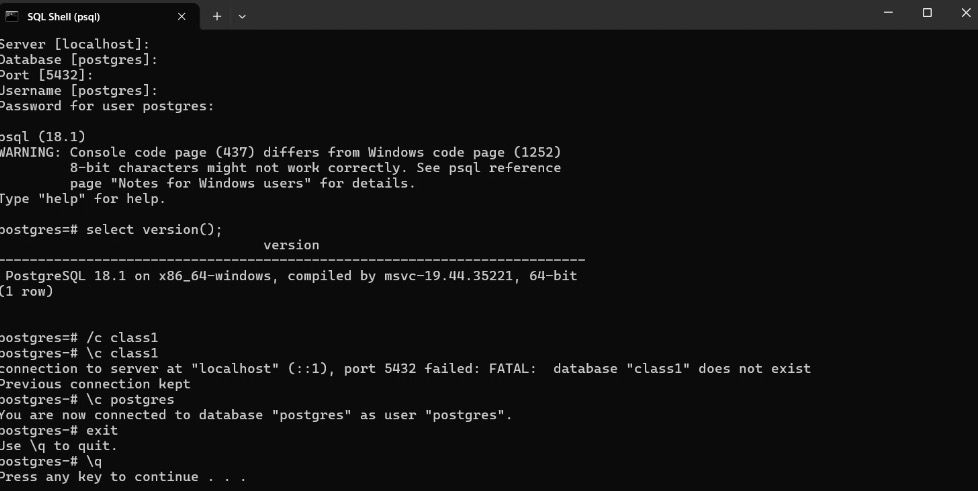Click the empty title bar area

pyautogui.click(x=560, y=15)
